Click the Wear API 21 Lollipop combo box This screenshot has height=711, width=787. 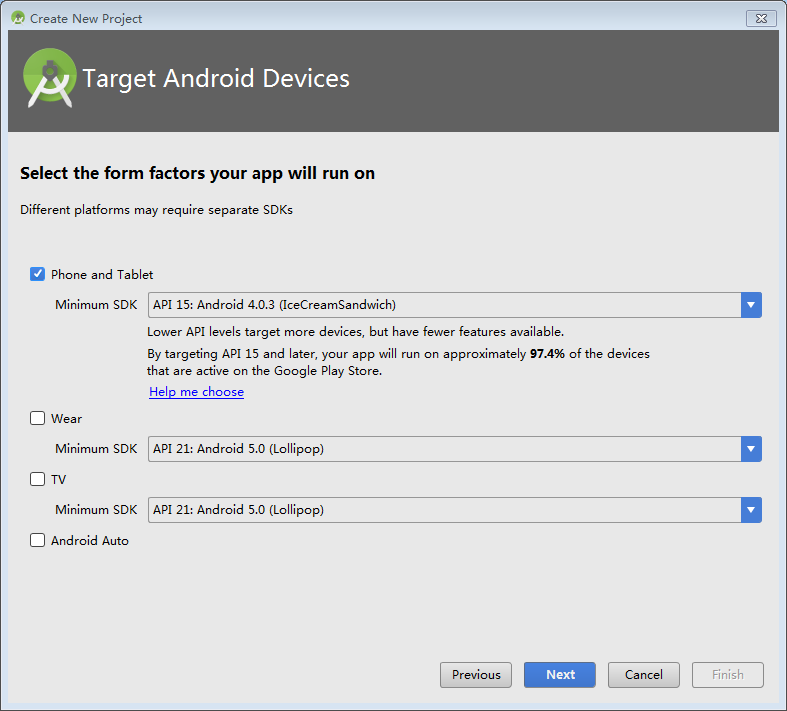pyautogui.click(x=455, y=449)
